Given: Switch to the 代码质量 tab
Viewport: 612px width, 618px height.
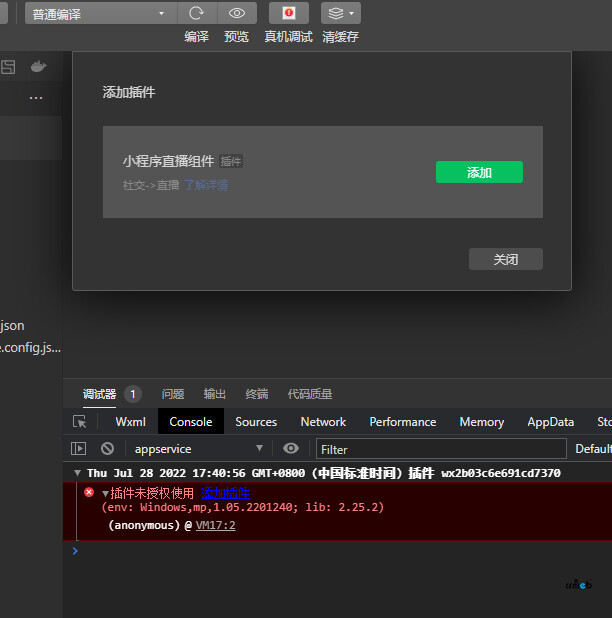Looking at the screenshot, I should pos(310,394).
